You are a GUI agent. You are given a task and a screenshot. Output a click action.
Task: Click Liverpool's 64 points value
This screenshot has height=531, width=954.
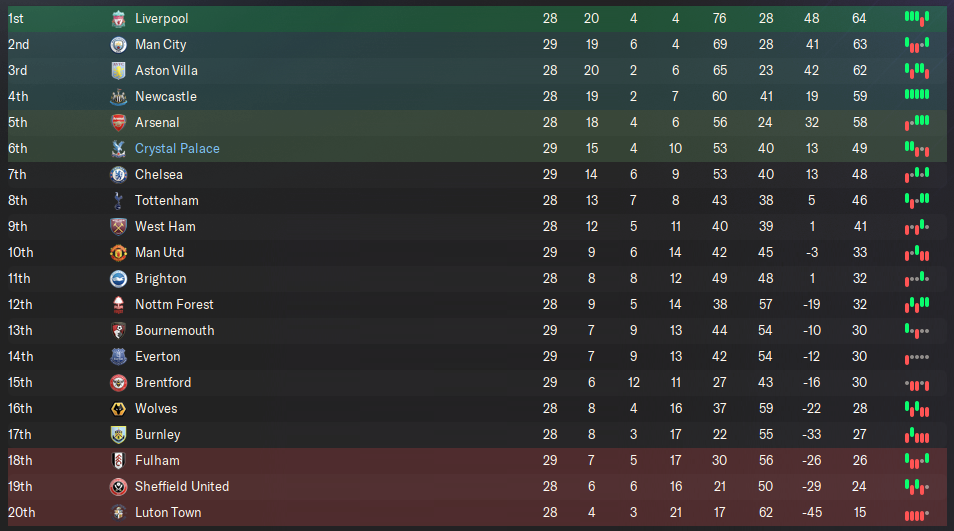pos(859,19)
